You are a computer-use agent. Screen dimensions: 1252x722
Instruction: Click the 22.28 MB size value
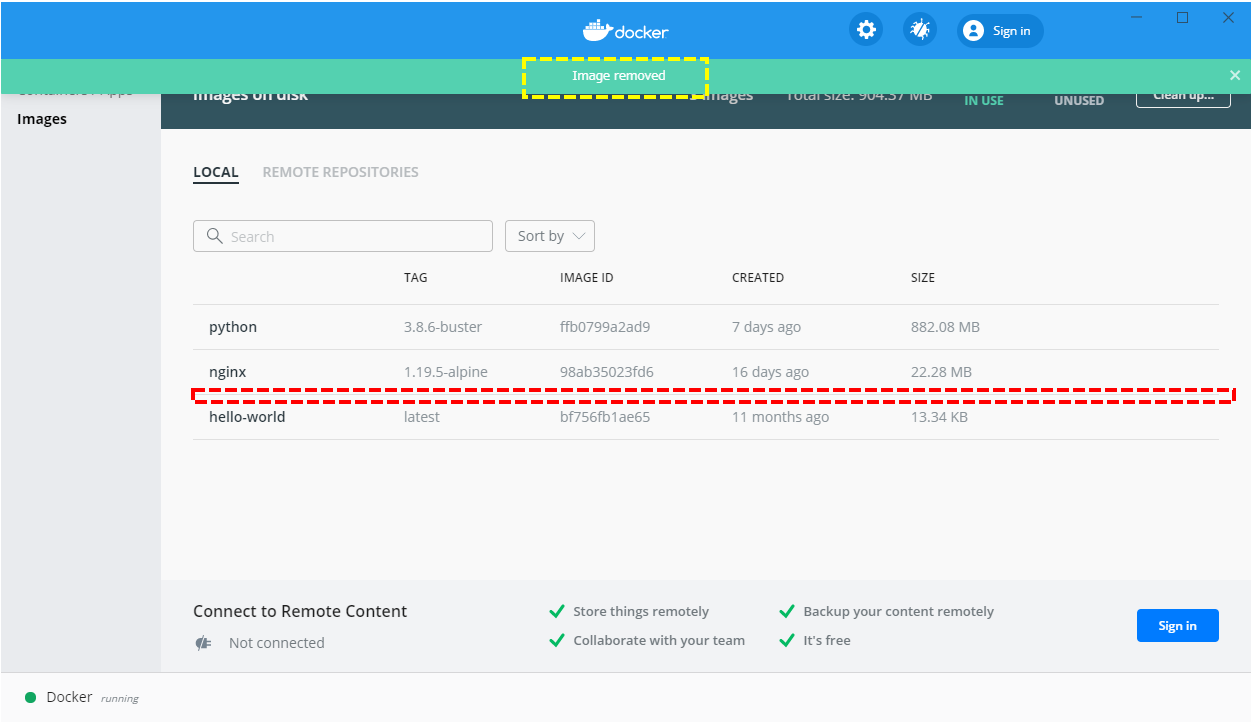[x=942, y=372]
